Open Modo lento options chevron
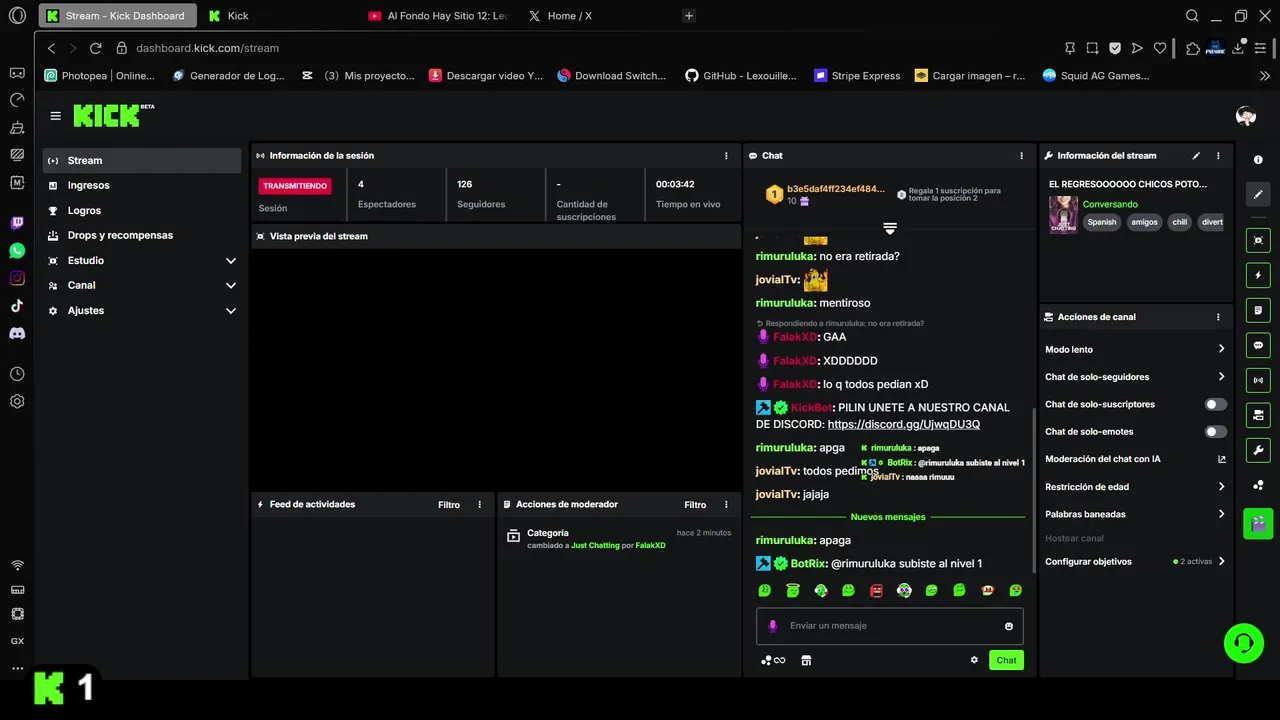Image resolution: width=1280 pixels, height=720 pixels. coord(1221,349)
